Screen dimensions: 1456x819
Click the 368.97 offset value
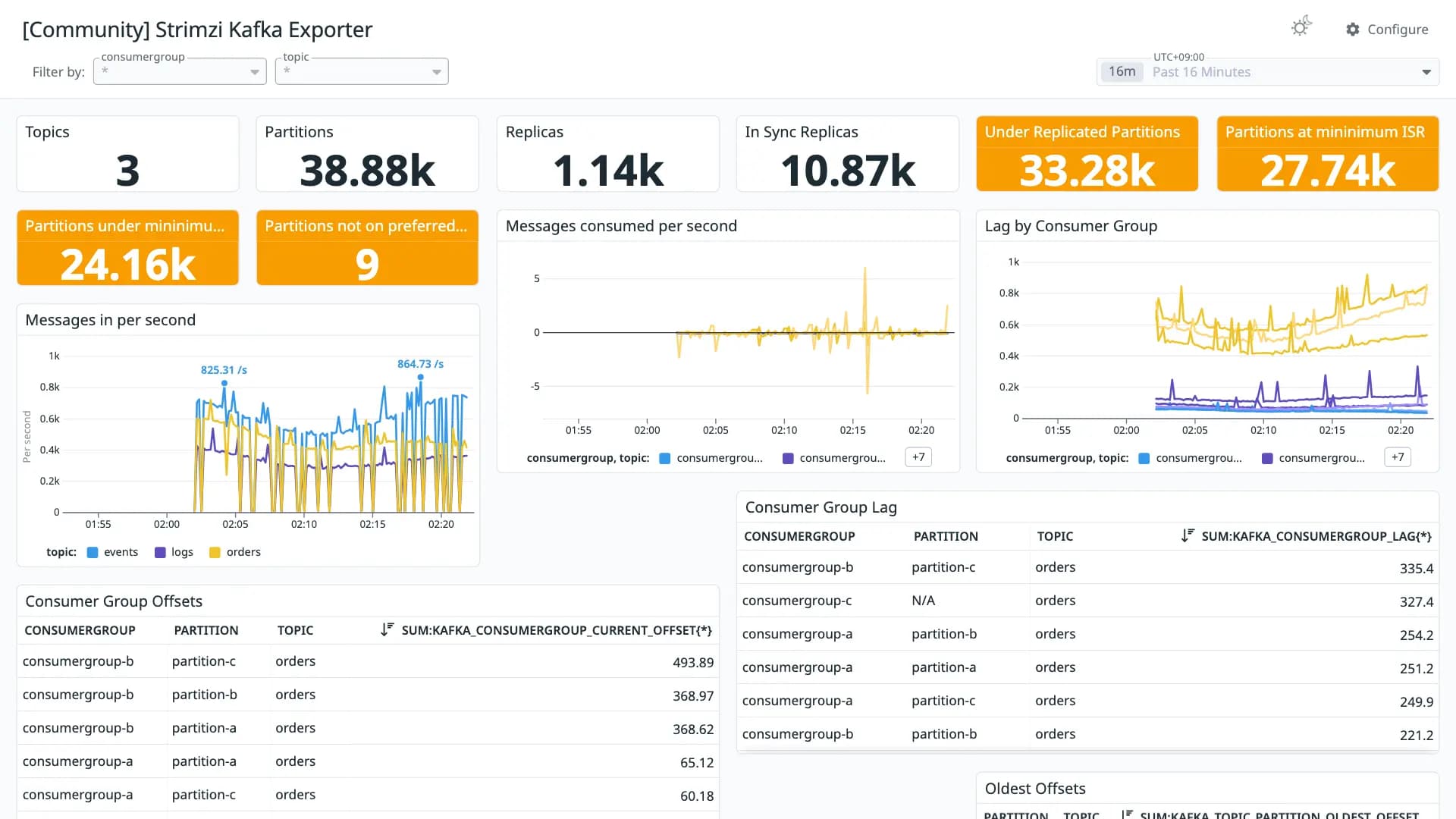(x=693, y=695)
